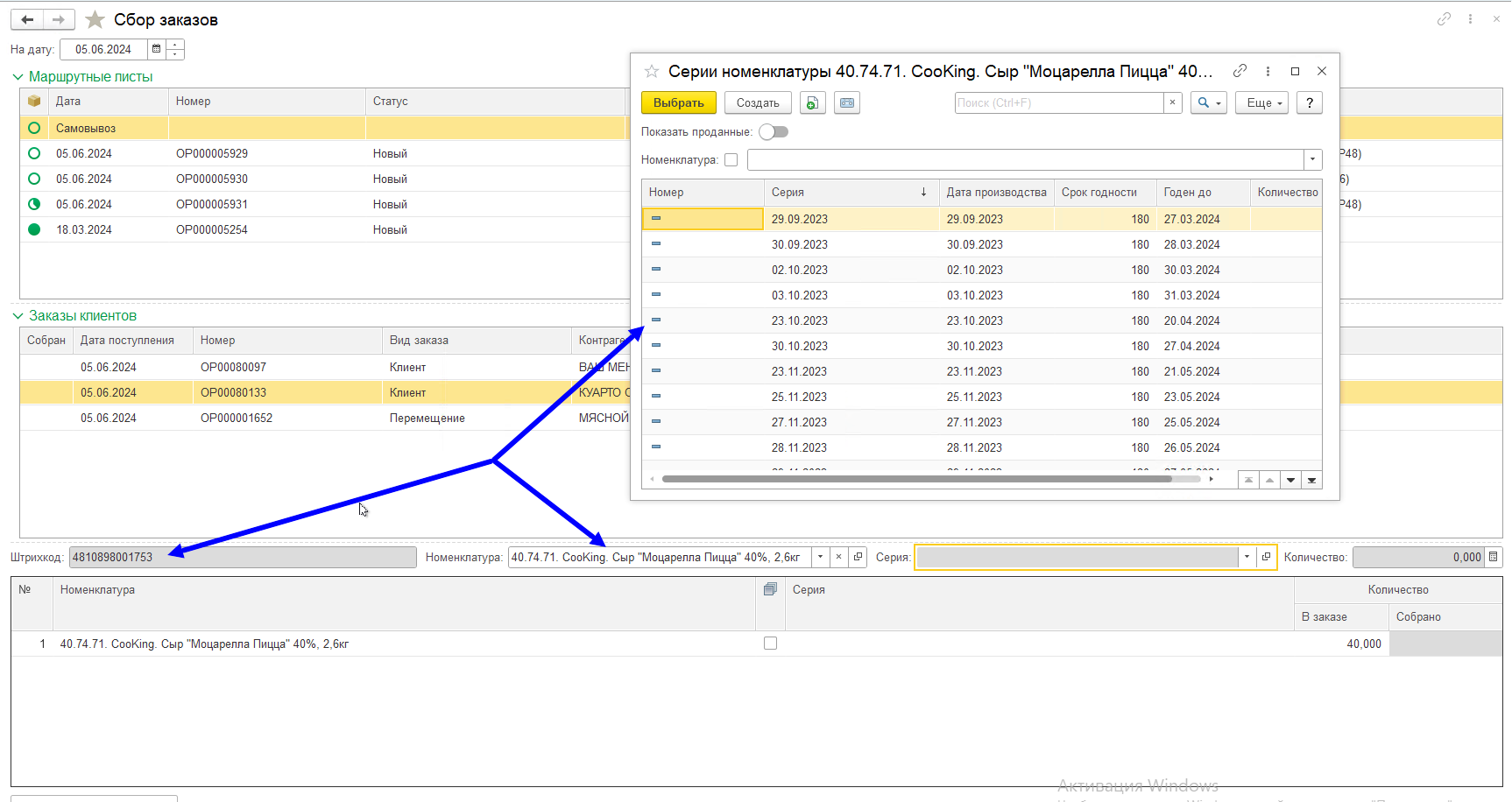
Task: Click the status circle of route sheet ОР000005929
Action: (34, 153)
